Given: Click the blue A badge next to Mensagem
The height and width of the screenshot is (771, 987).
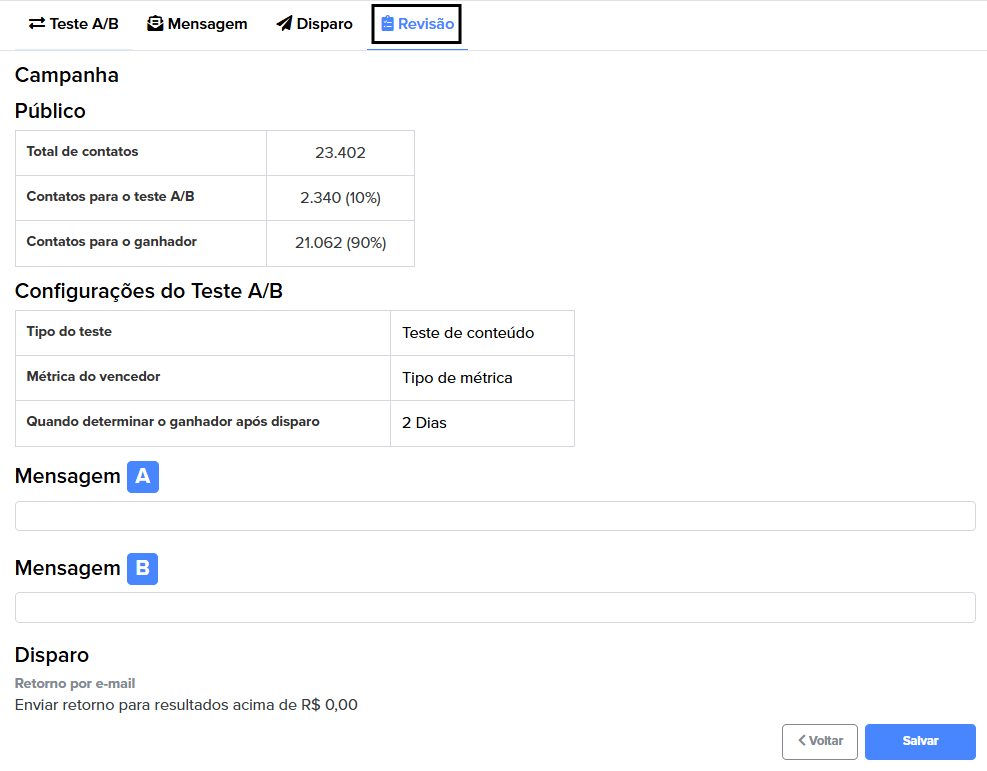Looking at the screenshot, I should (x=143, y=476).
